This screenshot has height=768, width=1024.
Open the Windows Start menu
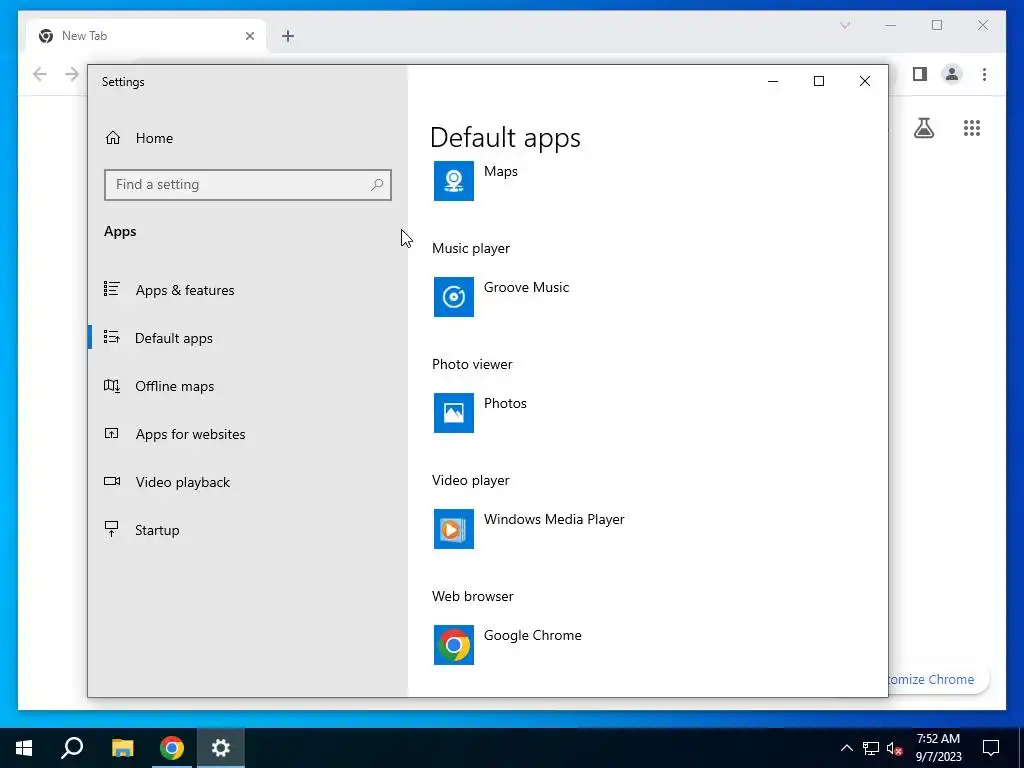[24, 748]
